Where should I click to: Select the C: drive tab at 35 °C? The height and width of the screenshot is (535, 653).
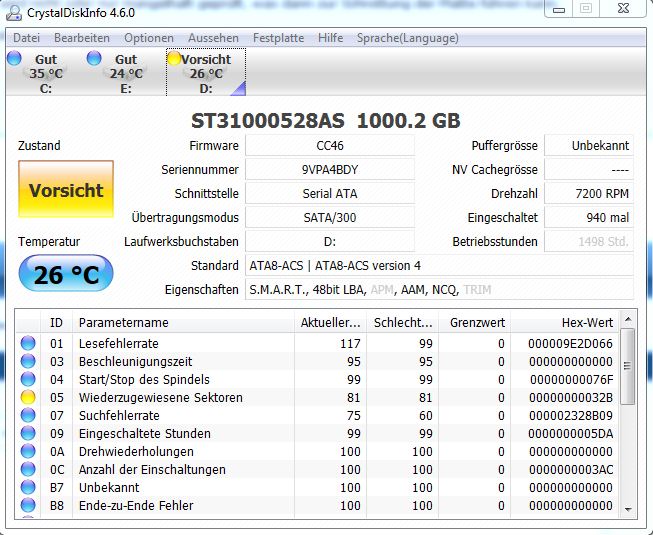click(x=45, y=73)
